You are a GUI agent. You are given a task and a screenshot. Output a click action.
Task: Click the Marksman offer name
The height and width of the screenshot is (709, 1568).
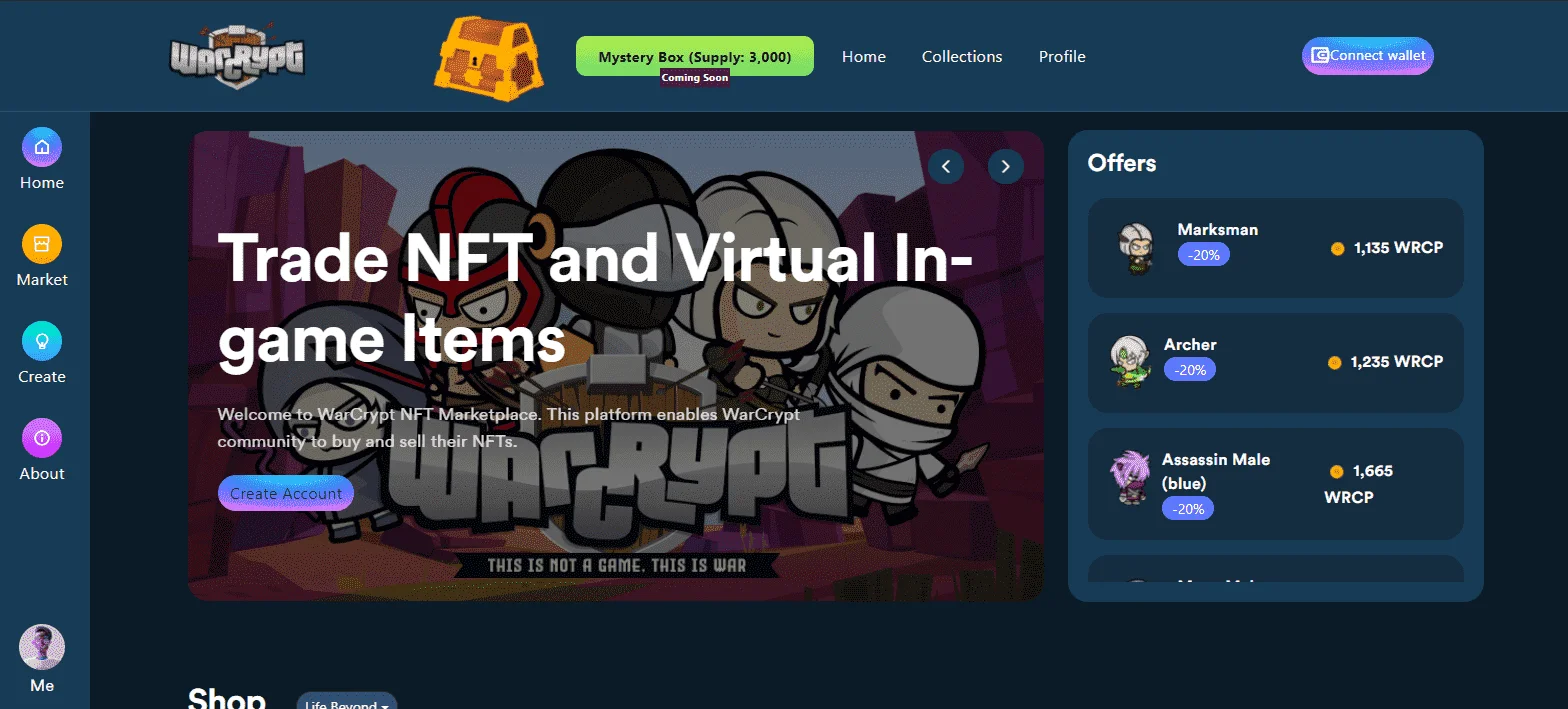click(1218, 229)
